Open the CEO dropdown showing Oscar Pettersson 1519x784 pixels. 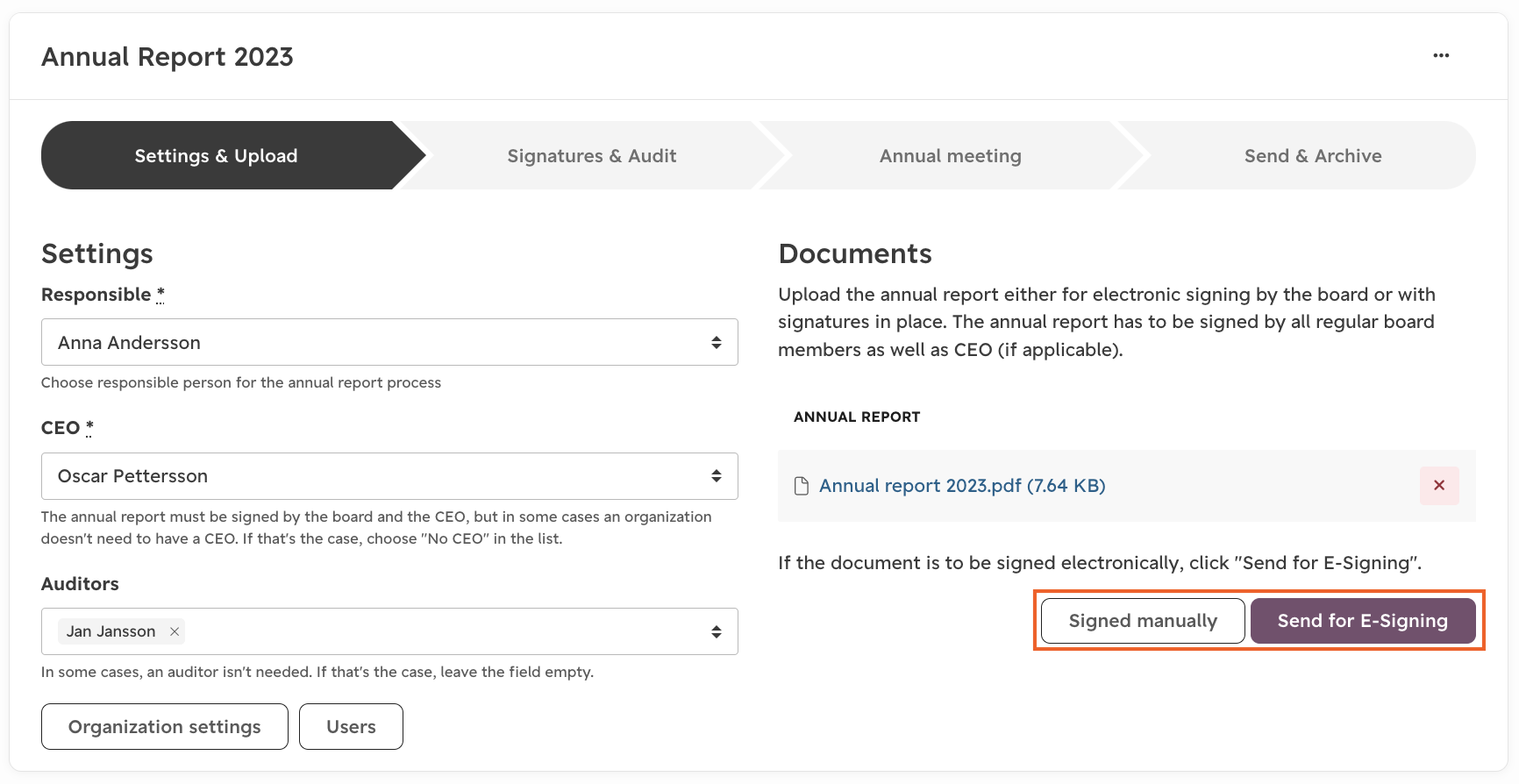pyautogui.click(x=389, y=476)
